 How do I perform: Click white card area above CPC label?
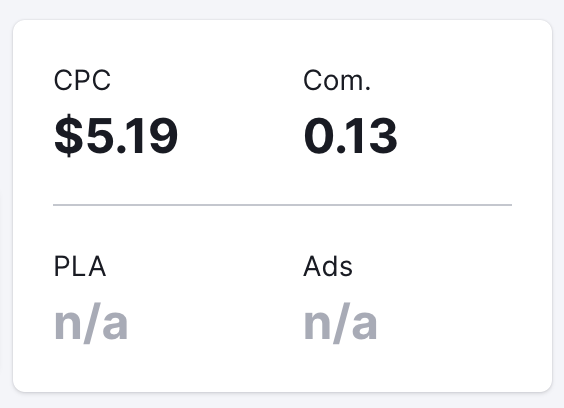tap(144, 43)
